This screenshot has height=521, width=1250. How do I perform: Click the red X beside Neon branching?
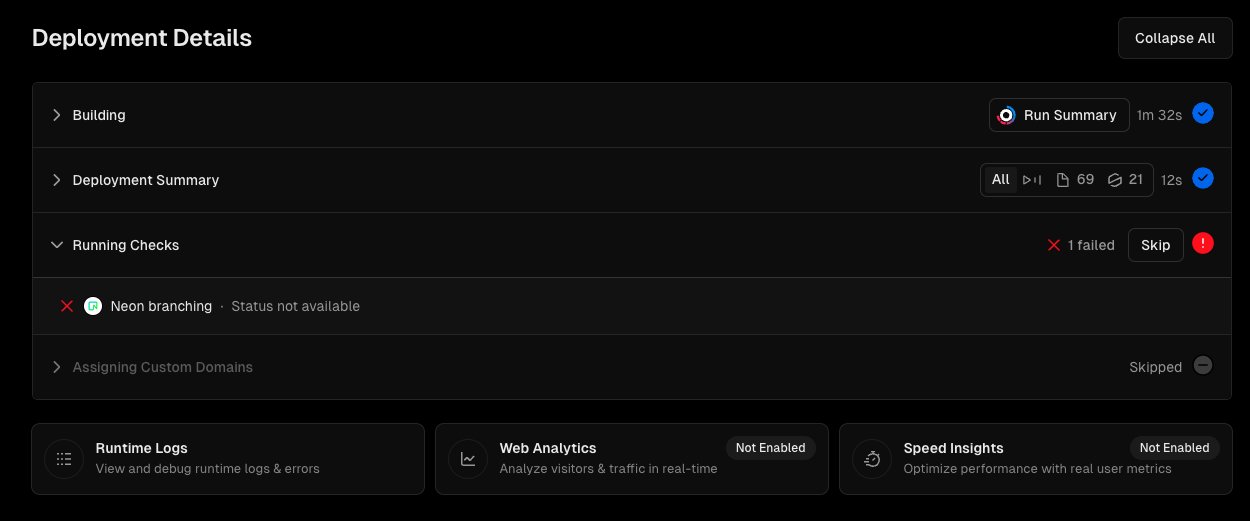point(67,306)
